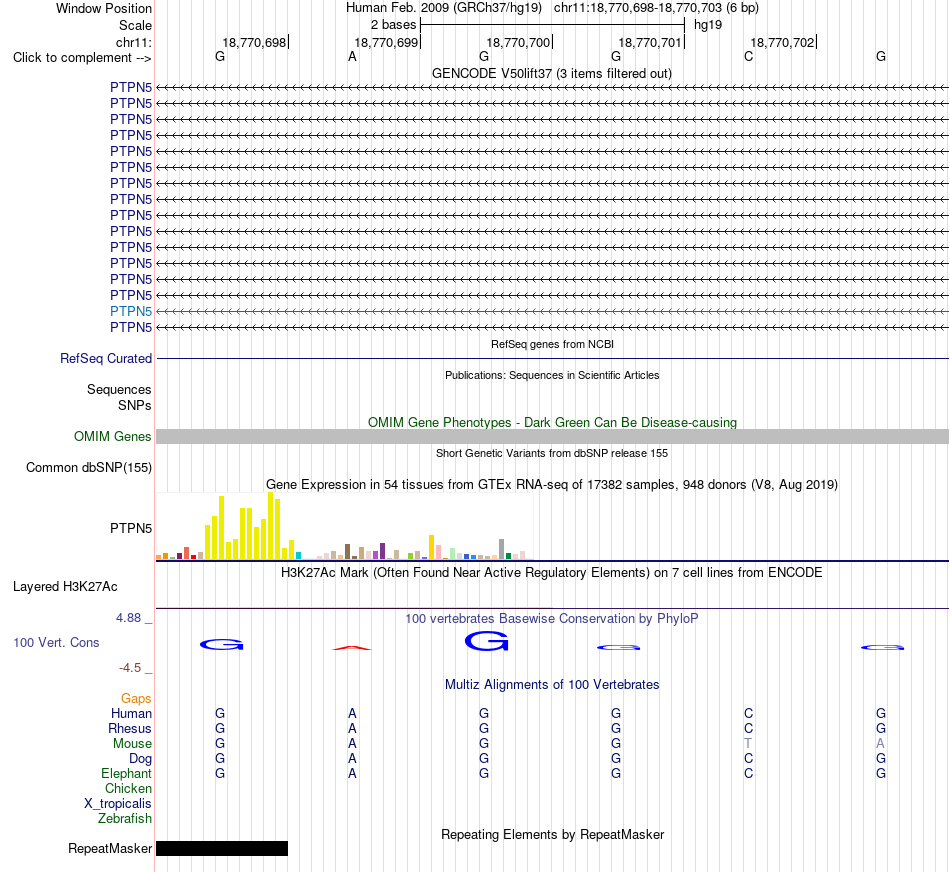This screenshot has height=872, width=950.
Task: Select the light-blue PTPN5 transcript label
Action: tap(131, 311)
